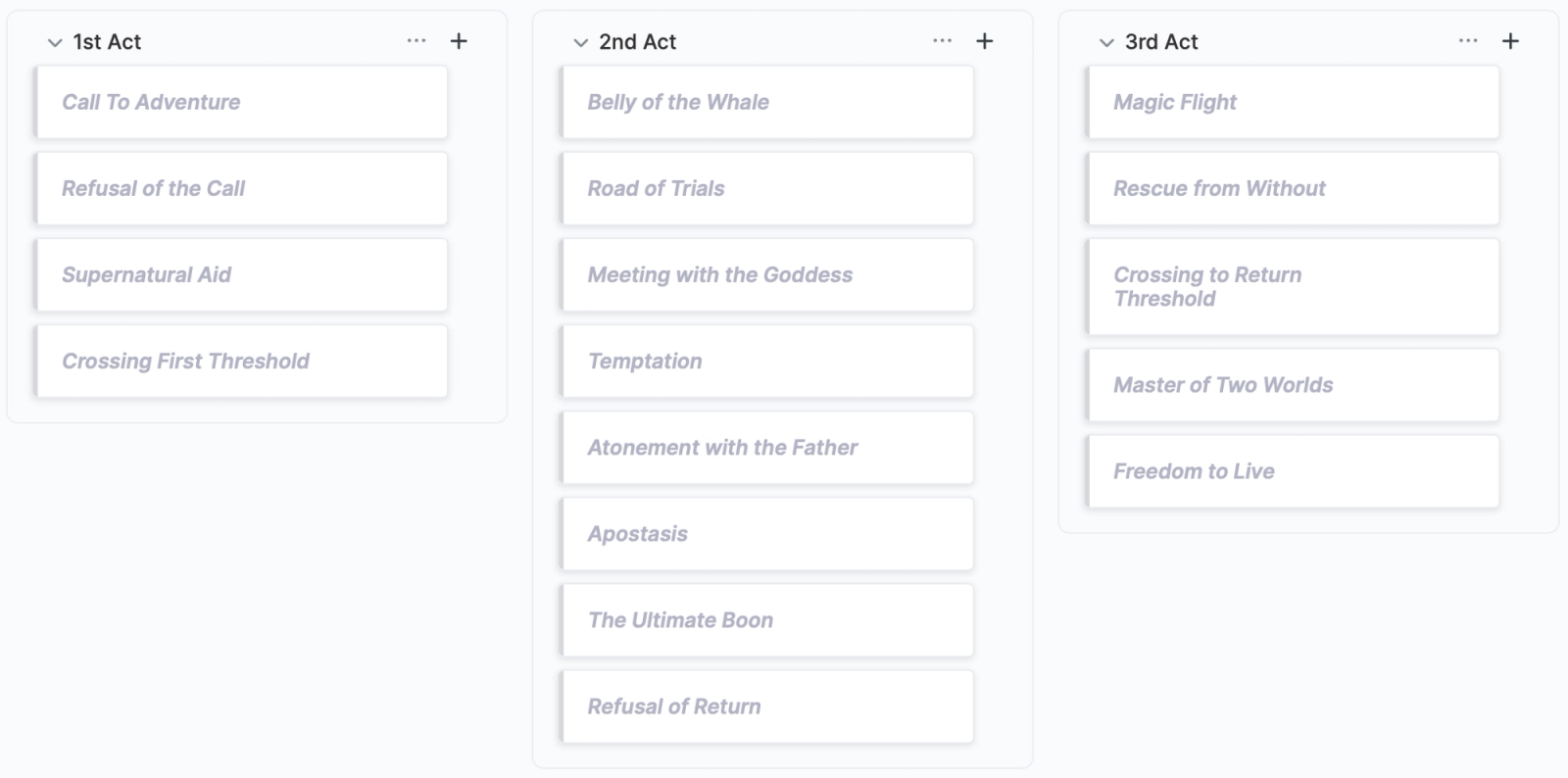Open the 3rd Act ellipsis menu

(x=1468, y=41)
